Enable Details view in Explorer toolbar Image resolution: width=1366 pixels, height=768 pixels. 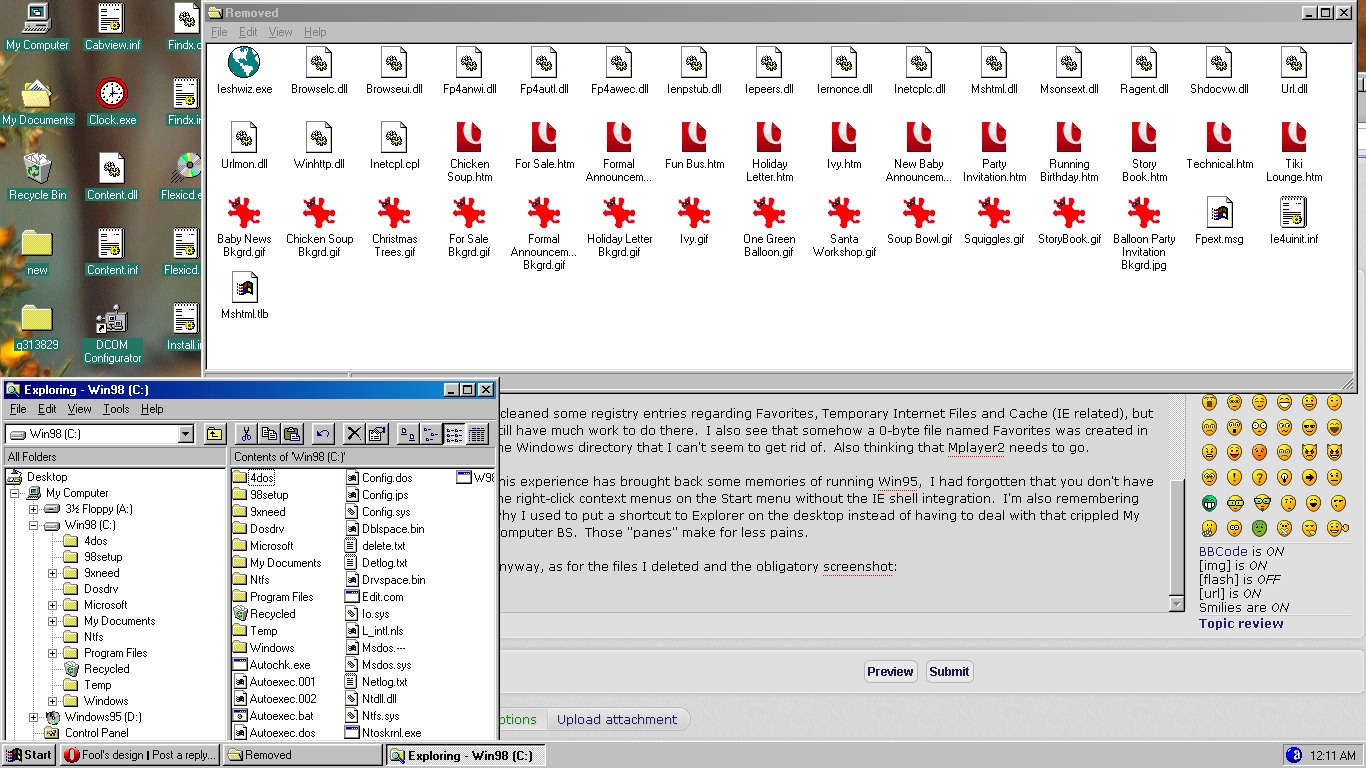(x=477, y=434)
